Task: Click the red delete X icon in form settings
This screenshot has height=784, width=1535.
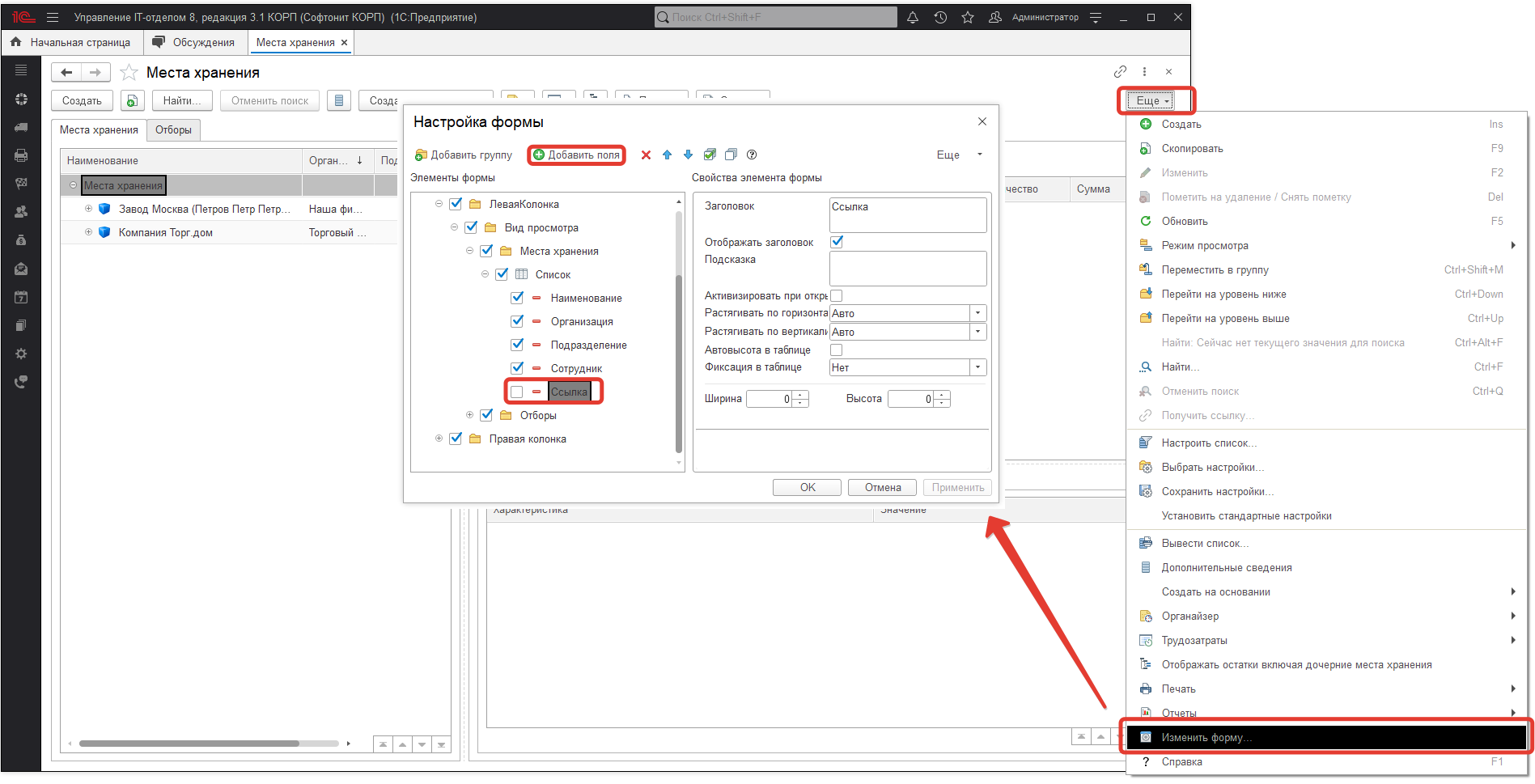Action: point(646,155)
